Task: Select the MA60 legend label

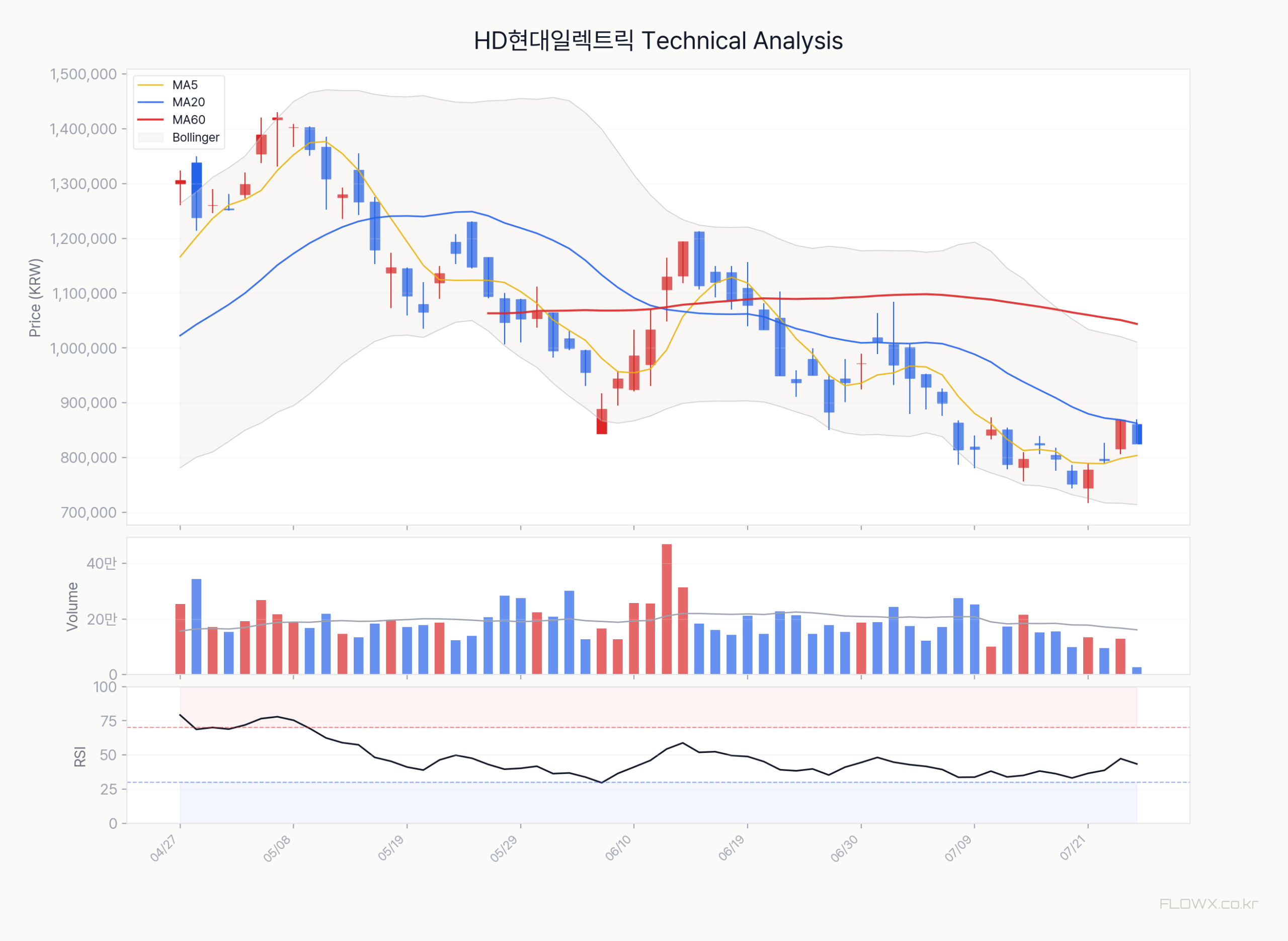Action: pos(189,120)
